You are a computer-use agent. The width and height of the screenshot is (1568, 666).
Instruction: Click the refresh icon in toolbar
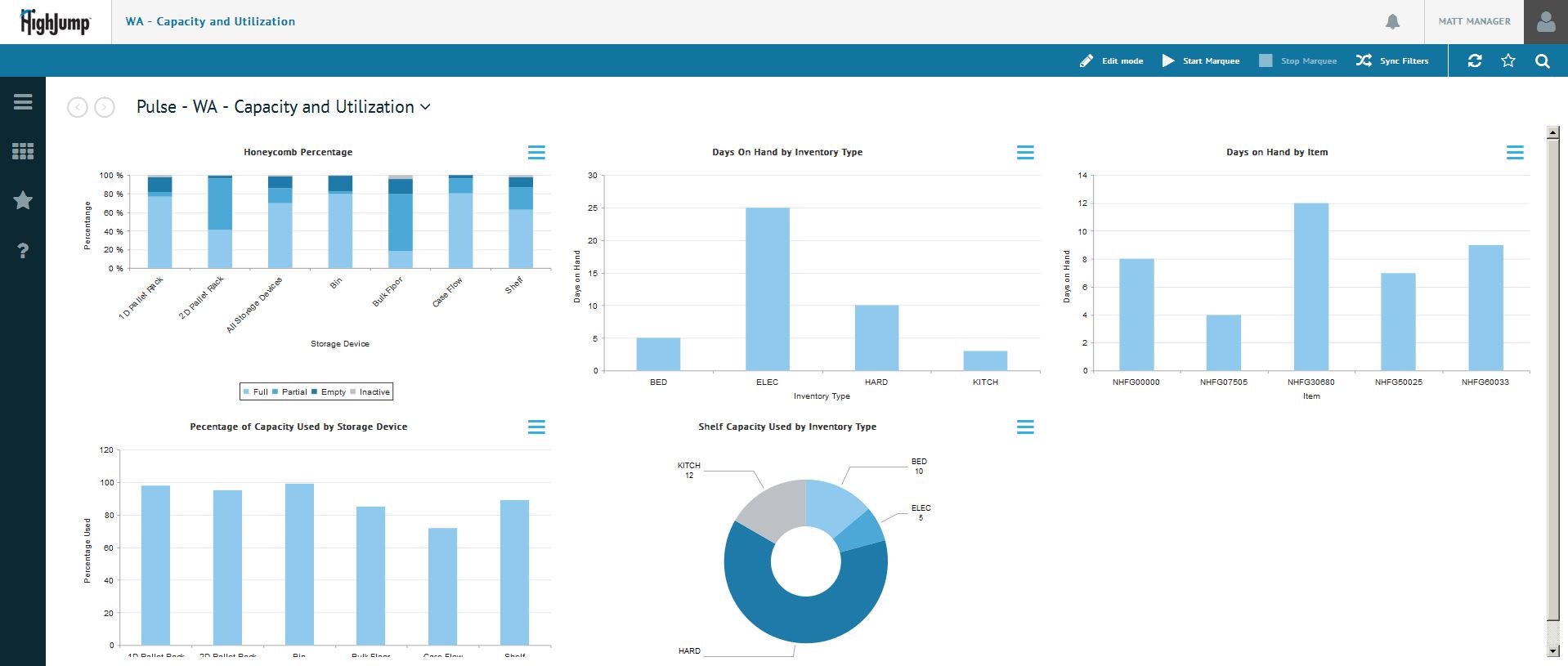coord(1475,61)
